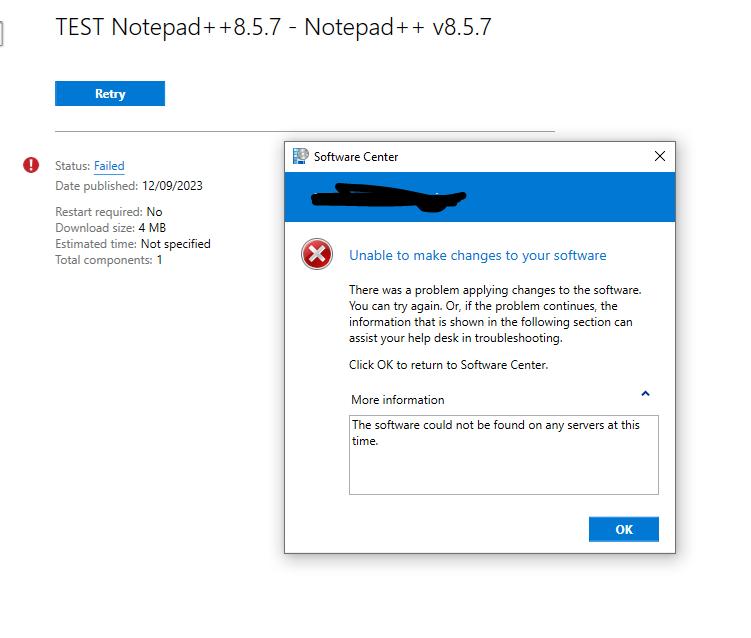
Task: Click the Restart required: No text
Action: pos(109,212)
